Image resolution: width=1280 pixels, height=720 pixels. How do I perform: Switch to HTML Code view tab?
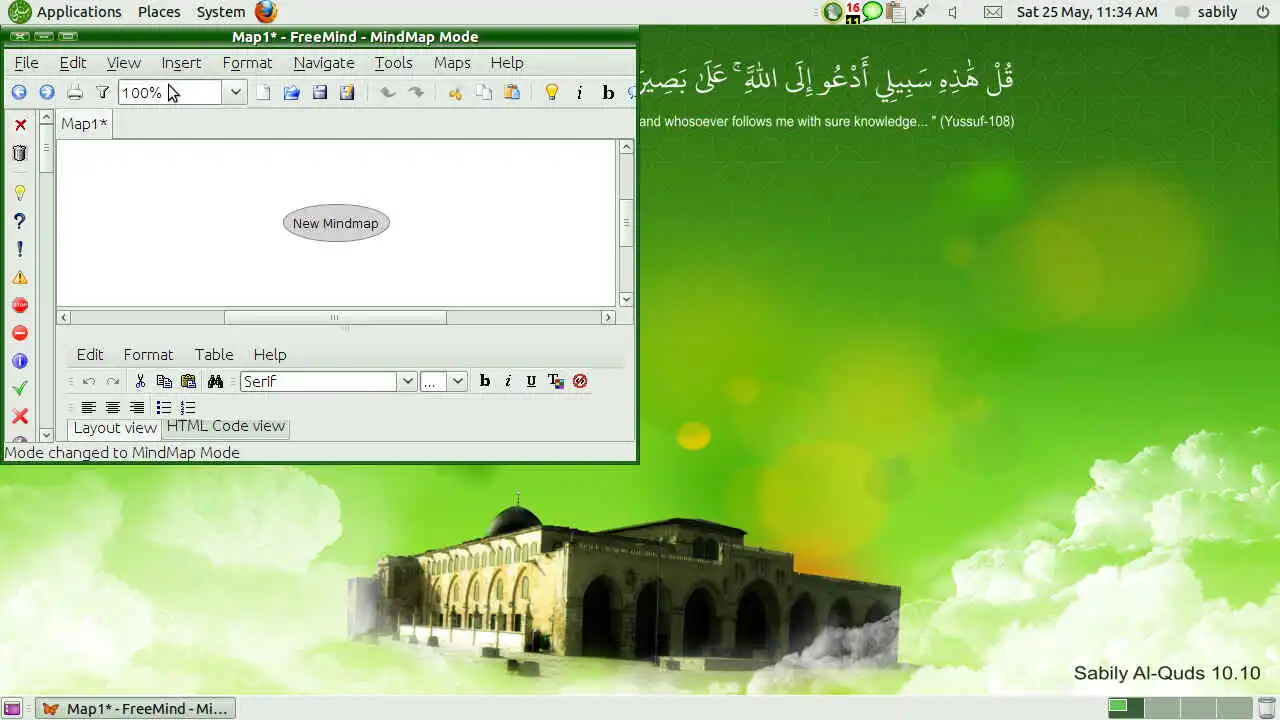226,426
